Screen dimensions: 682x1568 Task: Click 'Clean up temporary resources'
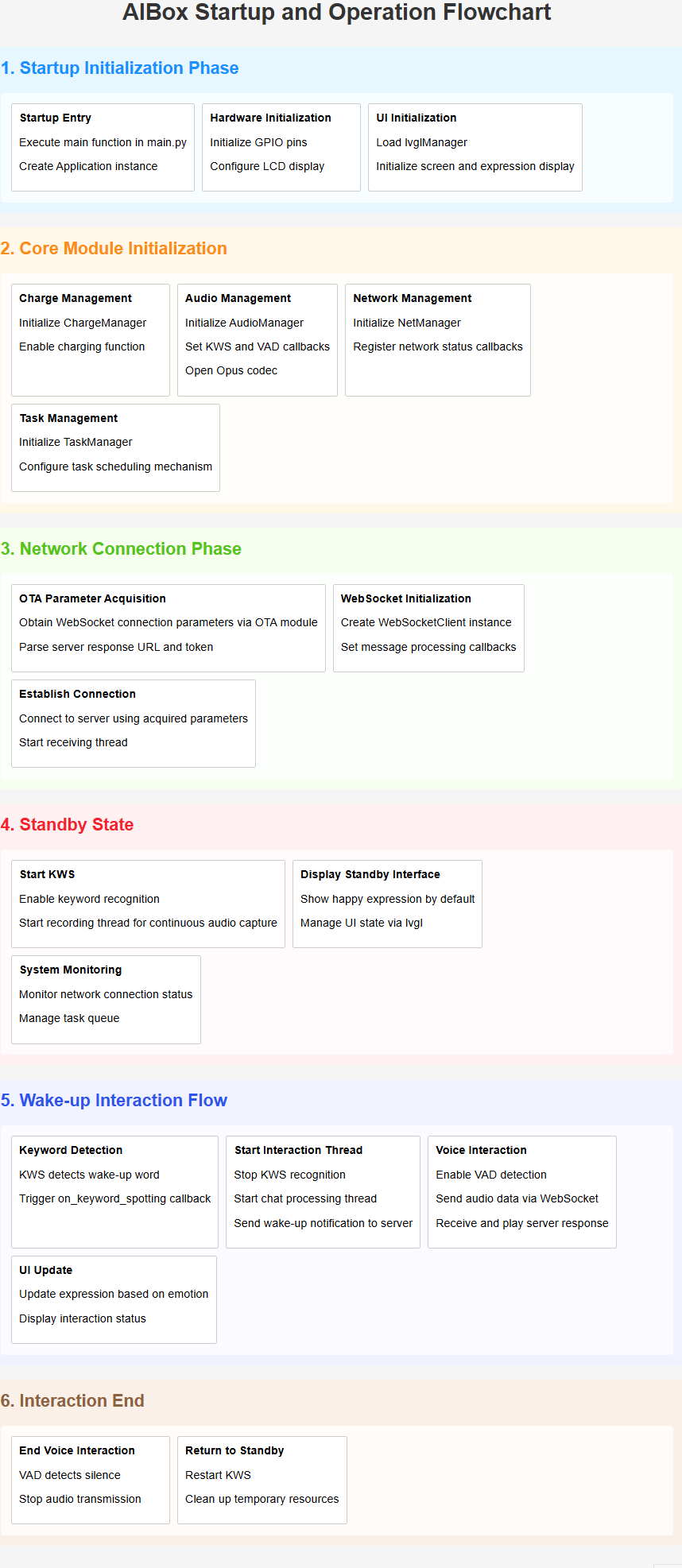pos(262,1499)
